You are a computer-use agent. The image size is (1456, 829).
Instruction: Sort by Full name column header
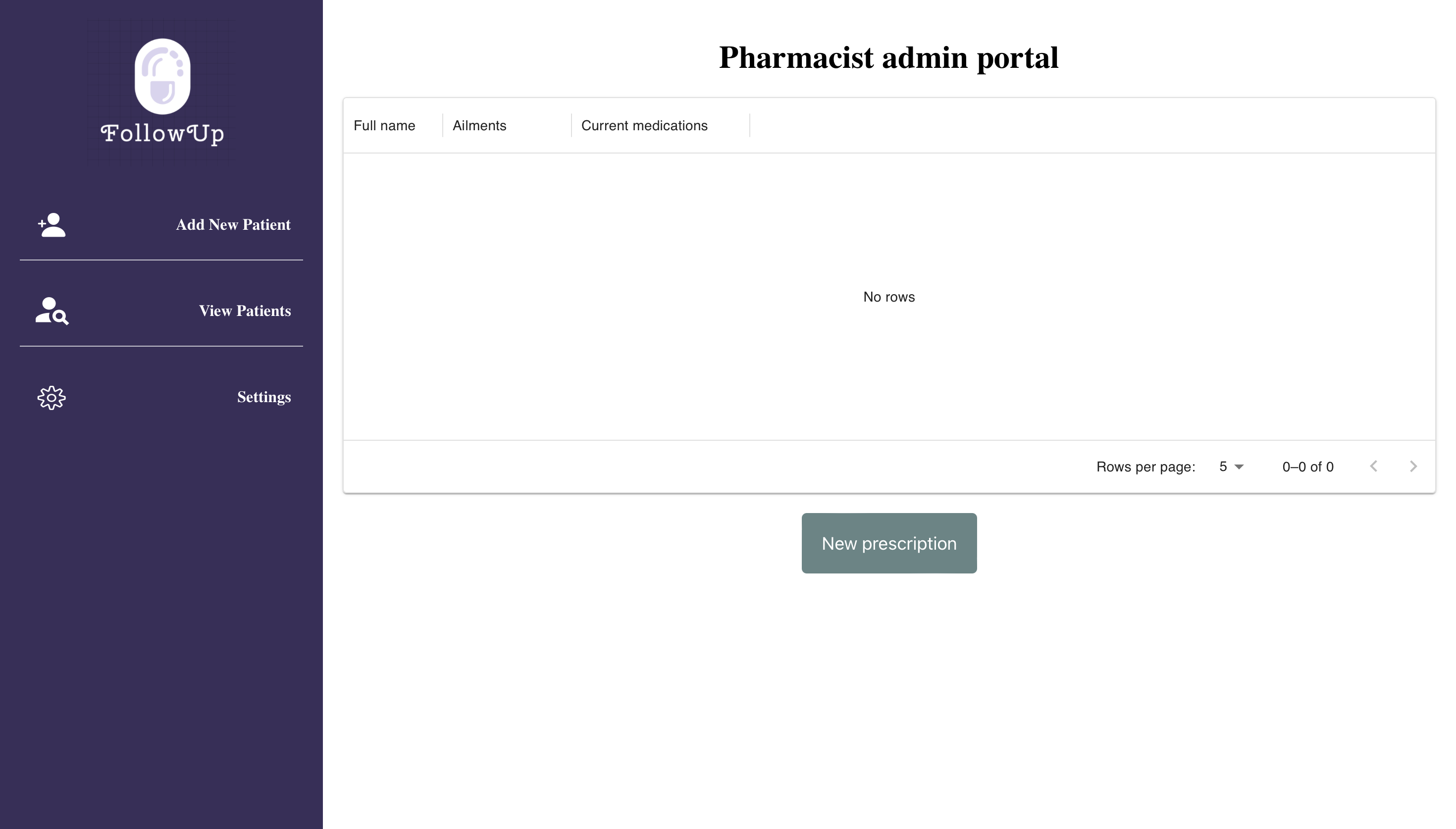(x=384, y=126)
